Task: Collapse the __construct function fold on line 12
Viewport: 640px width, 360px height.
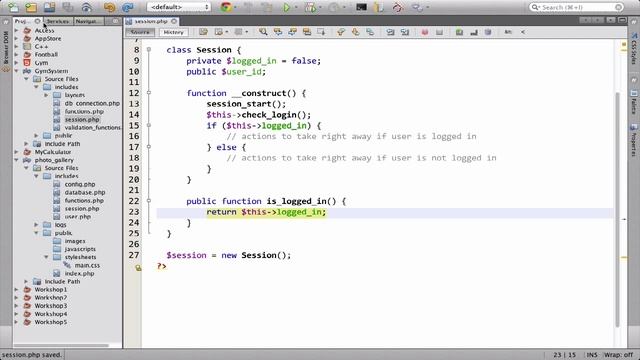Action: coord(149,93)
